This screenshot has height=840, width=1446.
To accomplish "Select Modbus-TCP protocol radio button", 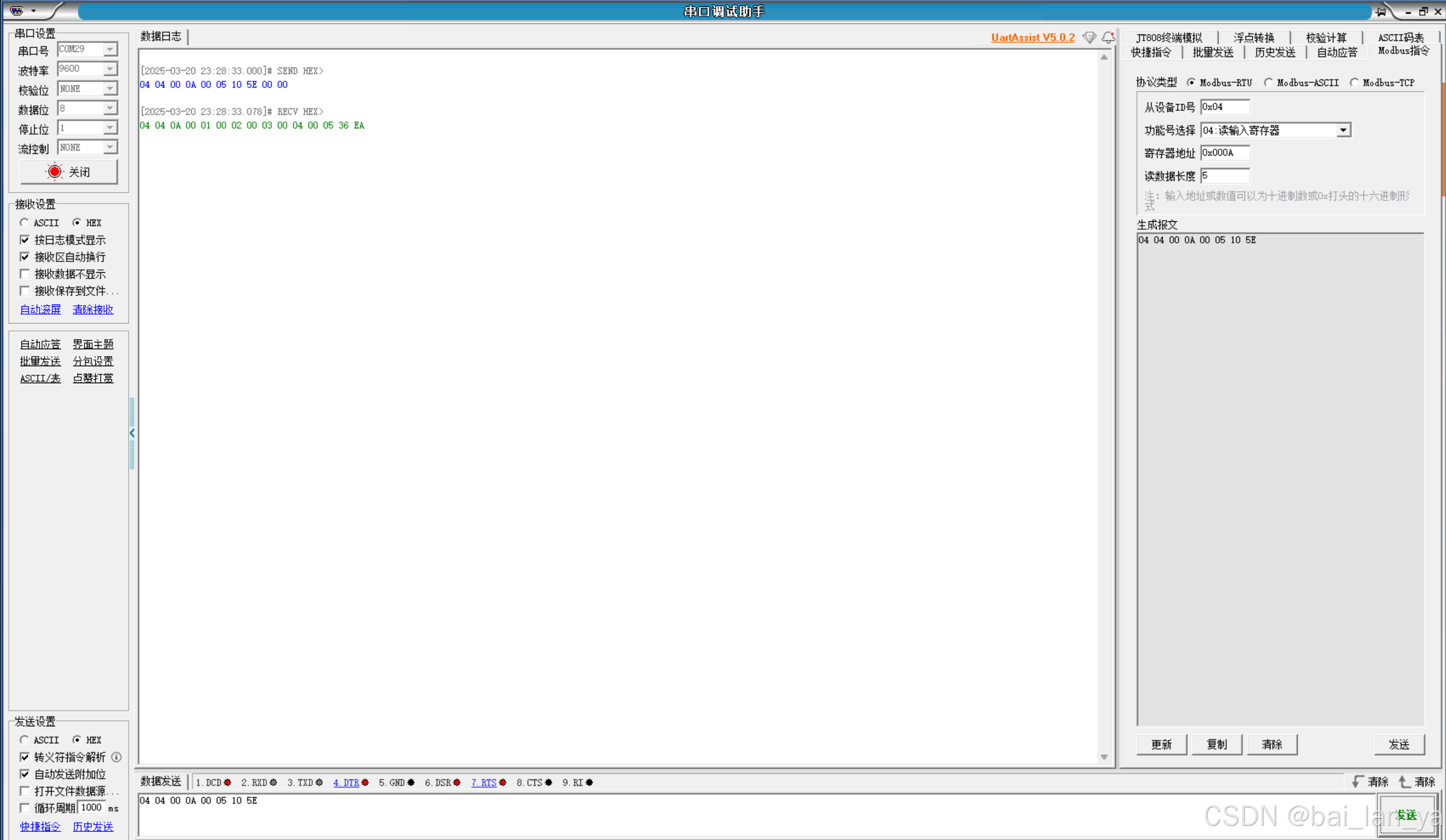I will (1354, 83).
